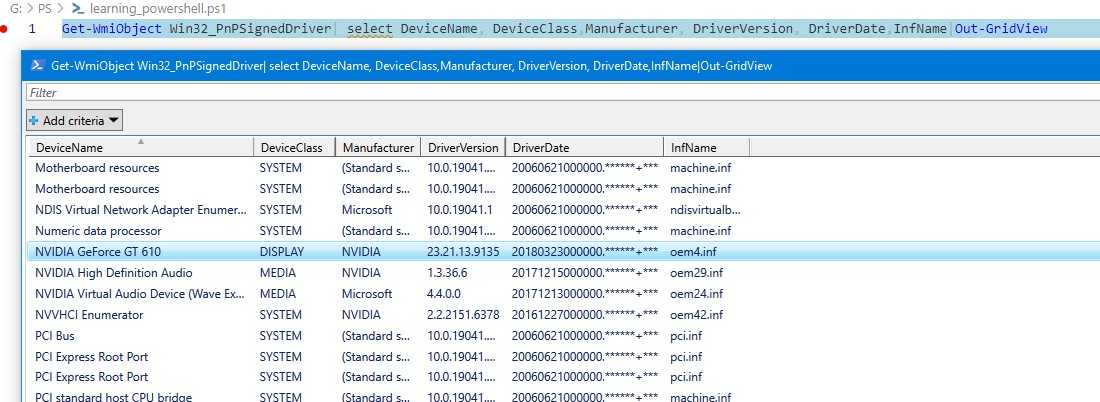This screenshot has width=1100, height=402.
Task: Select the NVIDIA High Definition Audio row
Action: (x=113, y=273)
